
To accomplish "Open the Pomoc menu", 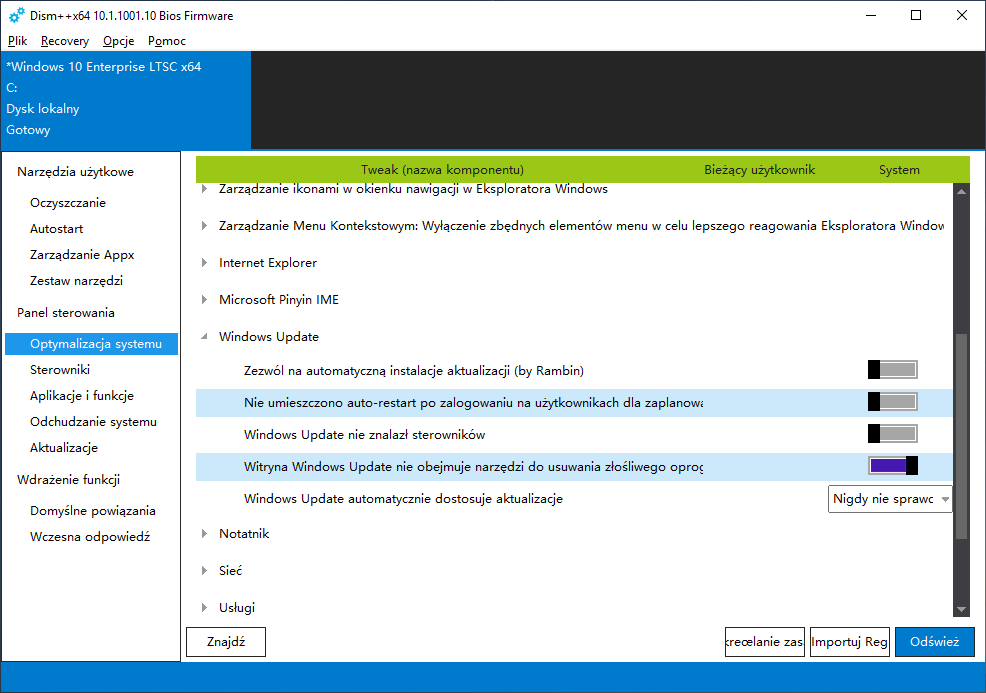I will (x=167, y=41).
